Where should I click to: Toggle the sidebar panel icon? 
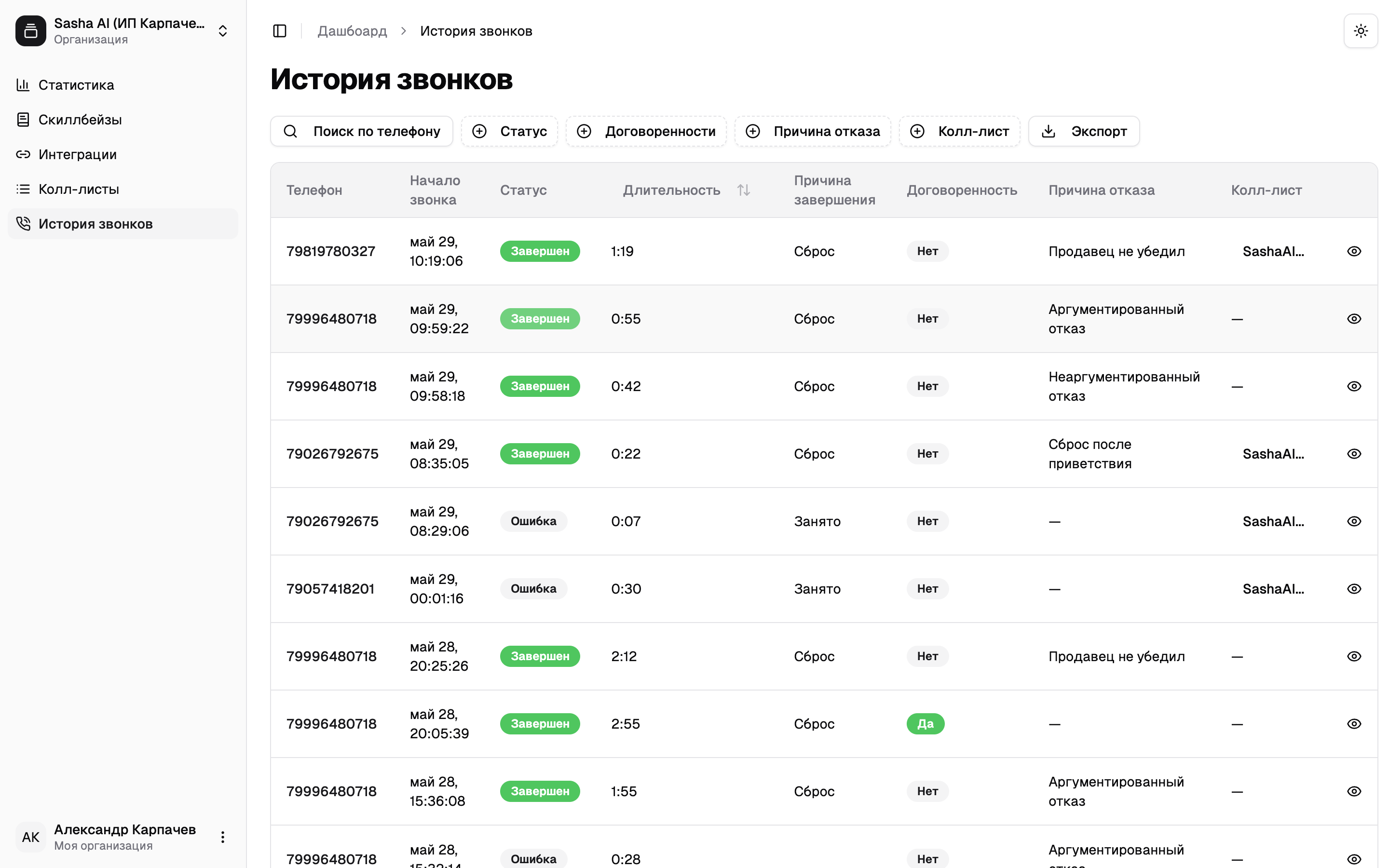pyautogui.click(x=280, y=31)
